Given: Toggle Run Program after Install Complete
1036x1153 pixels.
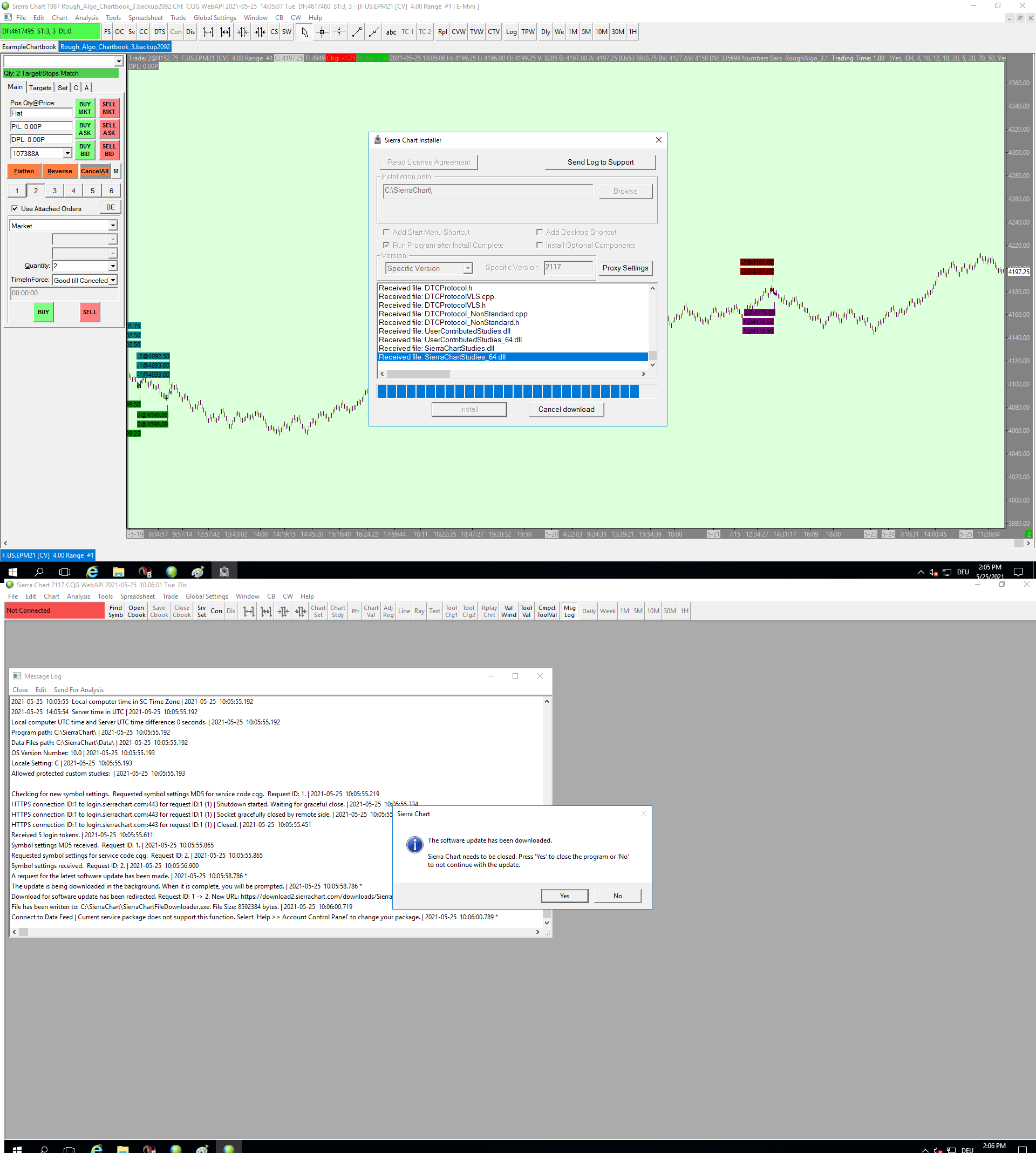Looking at the screenshot, I should pyautogui.click(x=386, y=246).
